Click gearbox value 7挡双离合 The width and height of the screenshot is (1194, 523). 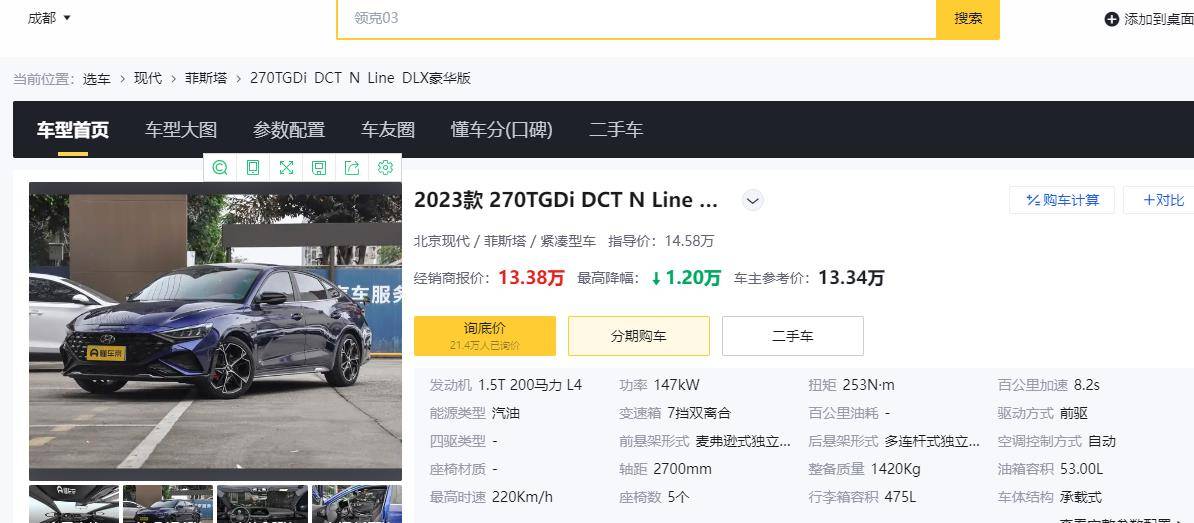tap(698, 413)
